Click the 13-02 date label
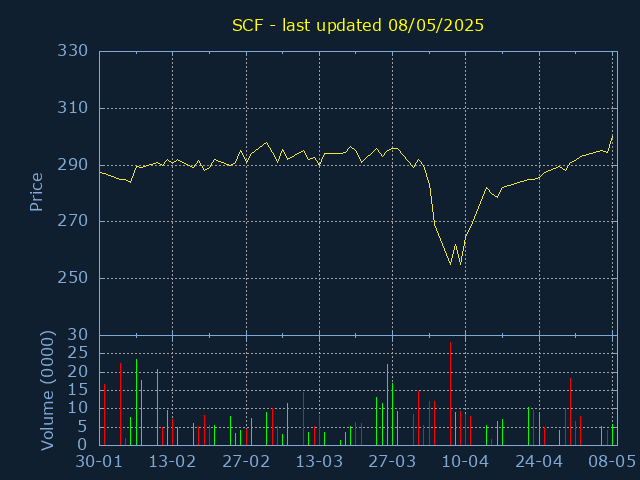The width and height of the screenshot is (640, 480). [172, 462]
